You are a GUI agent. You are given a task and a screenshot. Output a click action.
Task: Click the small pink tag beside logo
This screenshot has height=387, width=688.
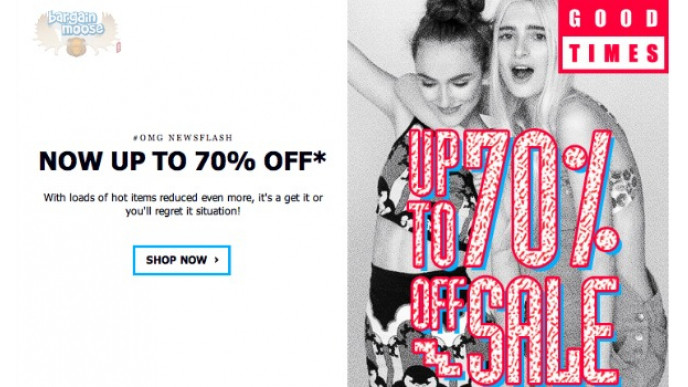point(118,47)
